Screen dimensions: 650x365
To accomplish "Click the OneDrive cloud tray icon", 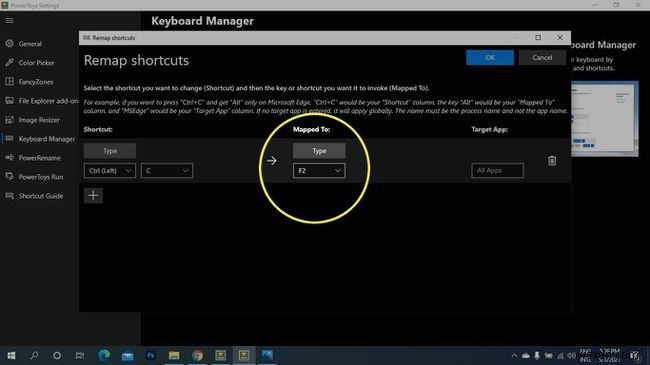I will pyautogui.click(x=526, y=356).
